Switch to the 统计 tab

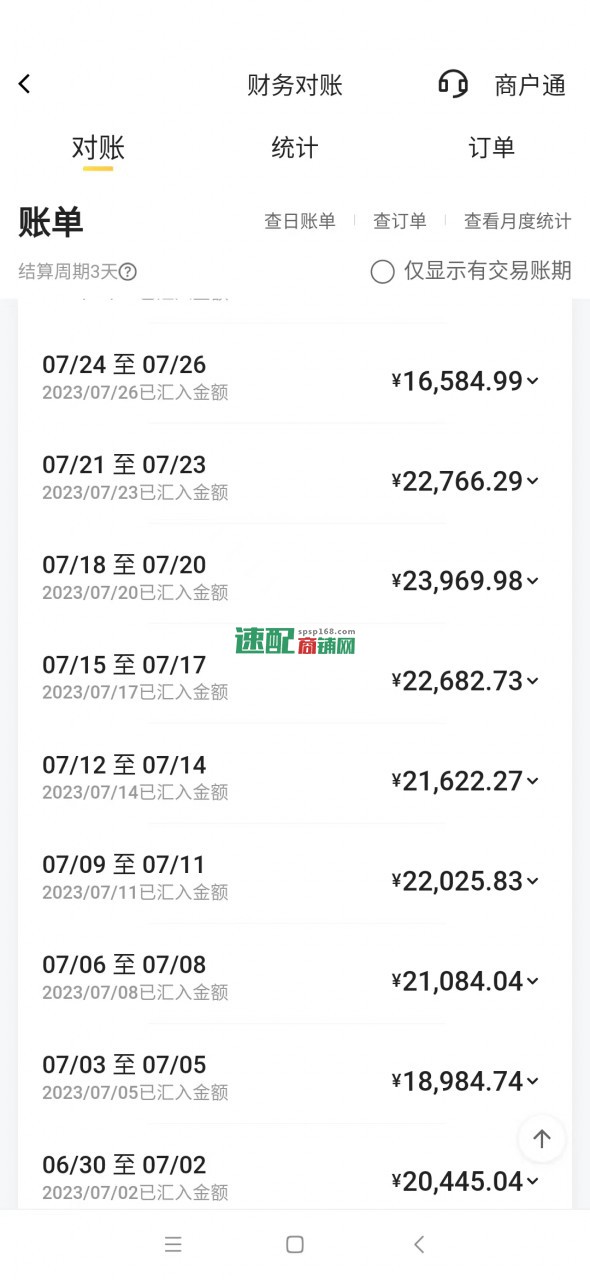click(295, 148)
